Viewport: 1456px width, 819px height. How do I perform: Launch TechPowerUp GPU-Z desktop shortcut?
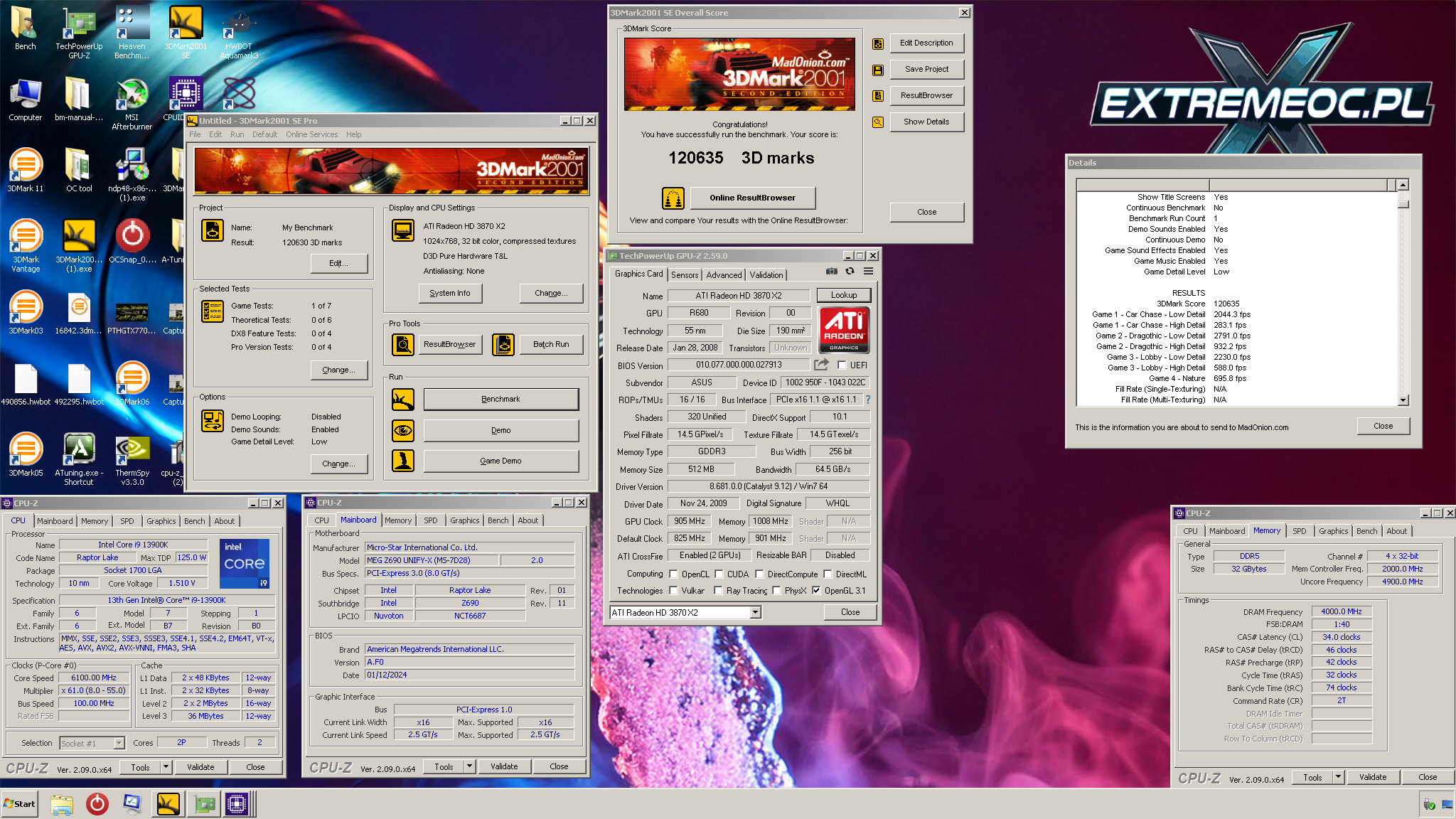point(79,32)
